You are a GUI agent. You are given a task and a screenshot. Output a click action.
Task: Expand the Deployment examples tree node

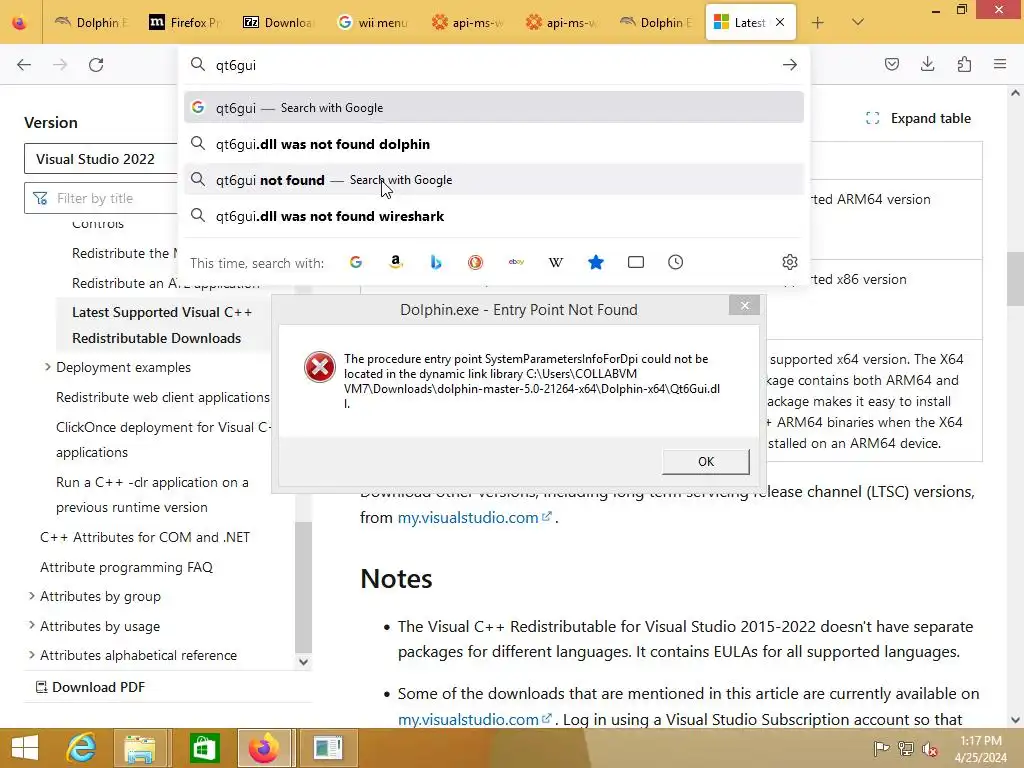[48, 367]
